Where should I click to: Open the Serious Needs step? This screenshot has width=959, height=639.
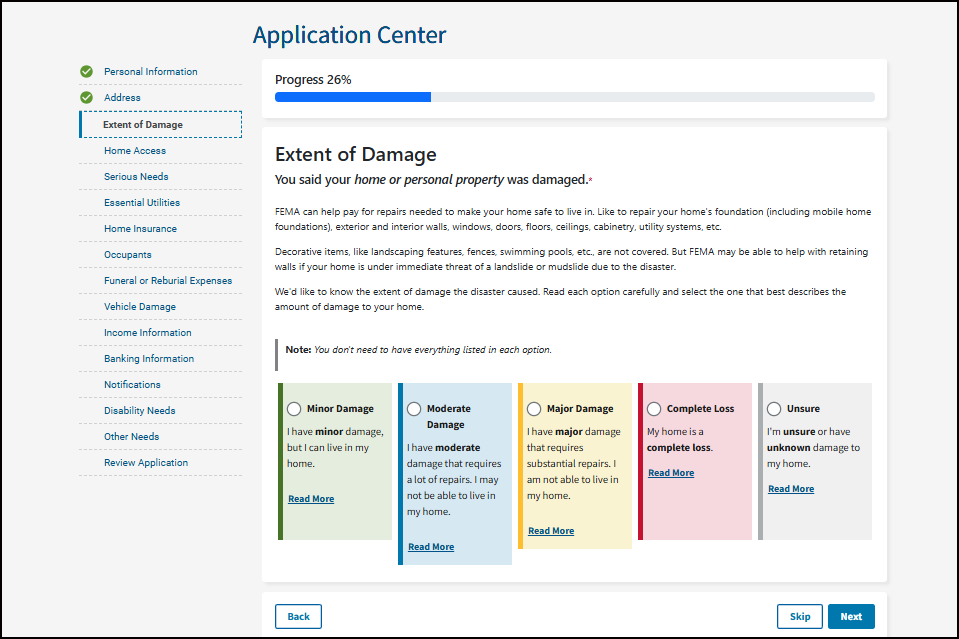(x=136, y=177)
